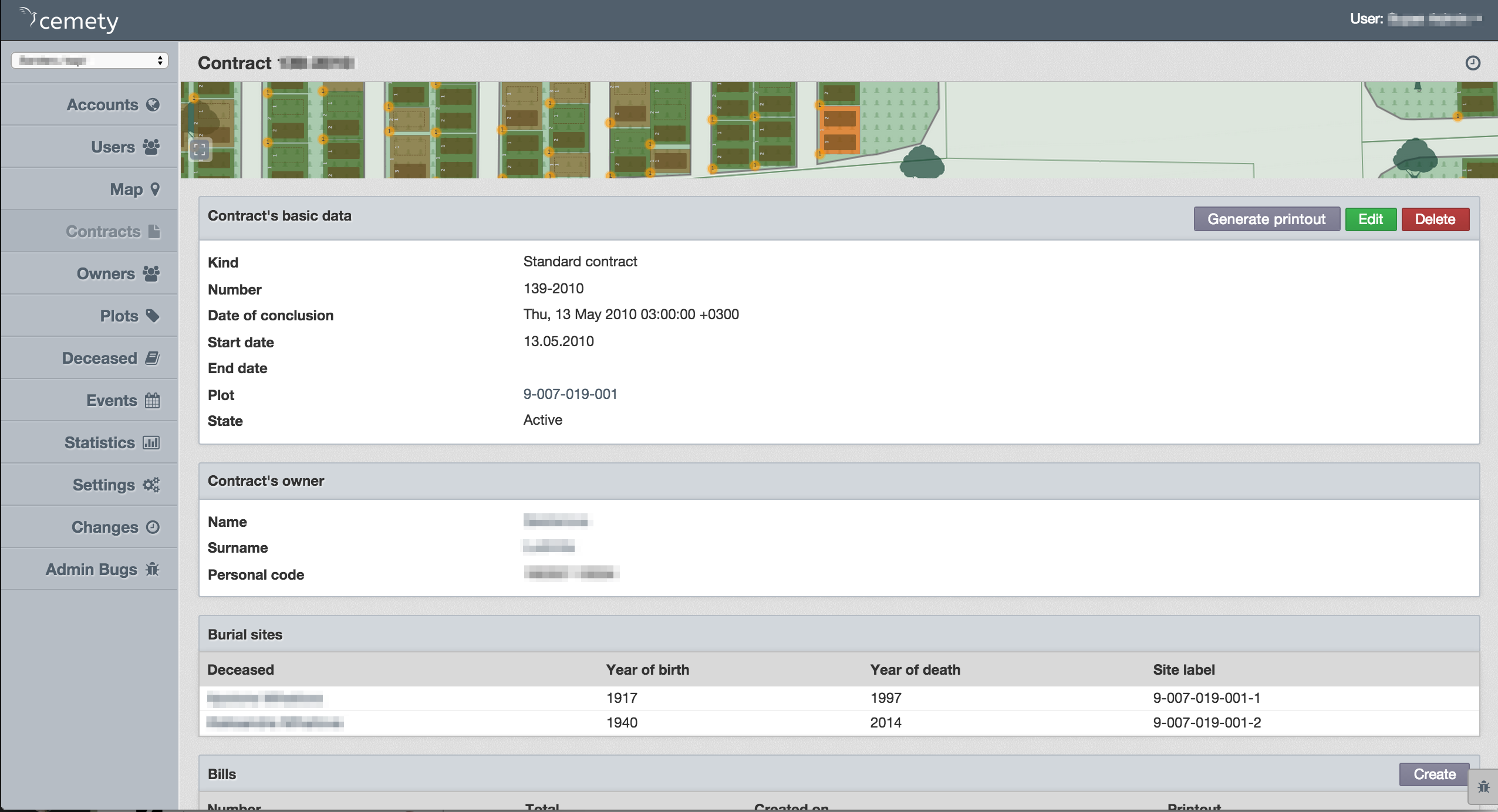
Task: Click the Create button in Bills section
Action: [x=1434, y=774]
